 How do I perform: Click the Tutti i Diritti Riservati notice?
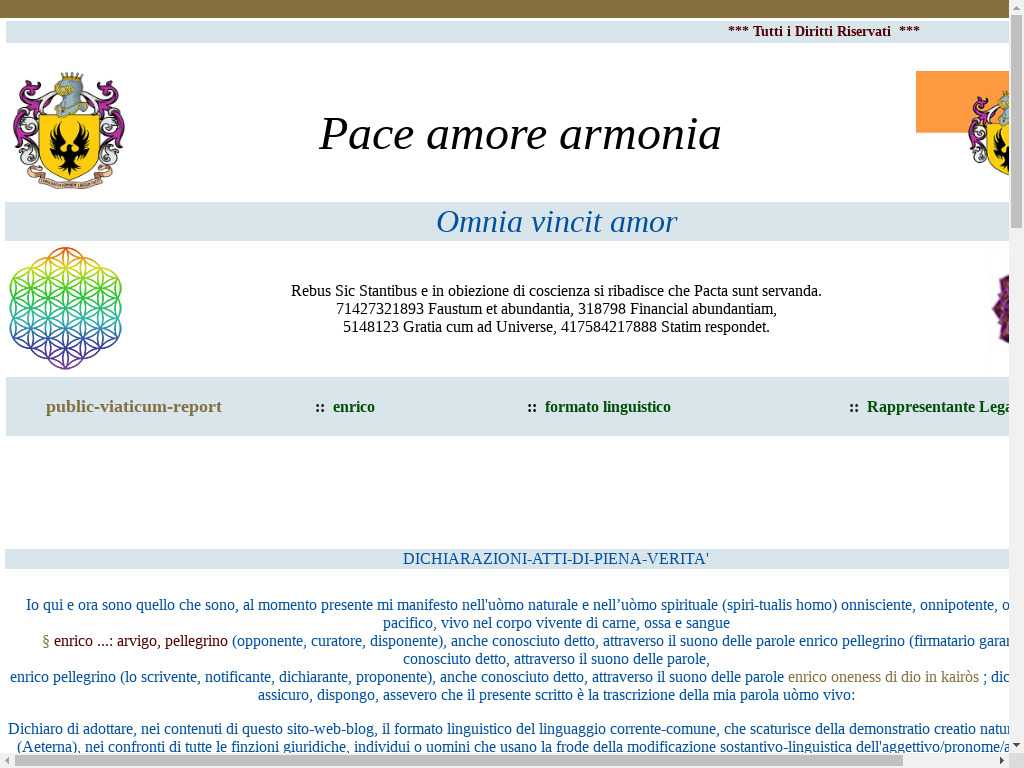(822, 32)
